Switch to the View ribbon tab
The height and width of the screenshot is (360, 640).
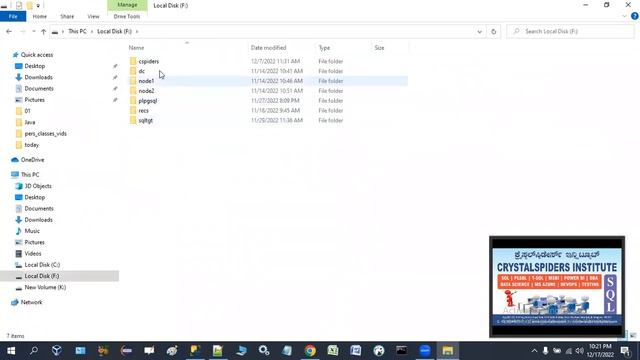click(x=93, y=16)
